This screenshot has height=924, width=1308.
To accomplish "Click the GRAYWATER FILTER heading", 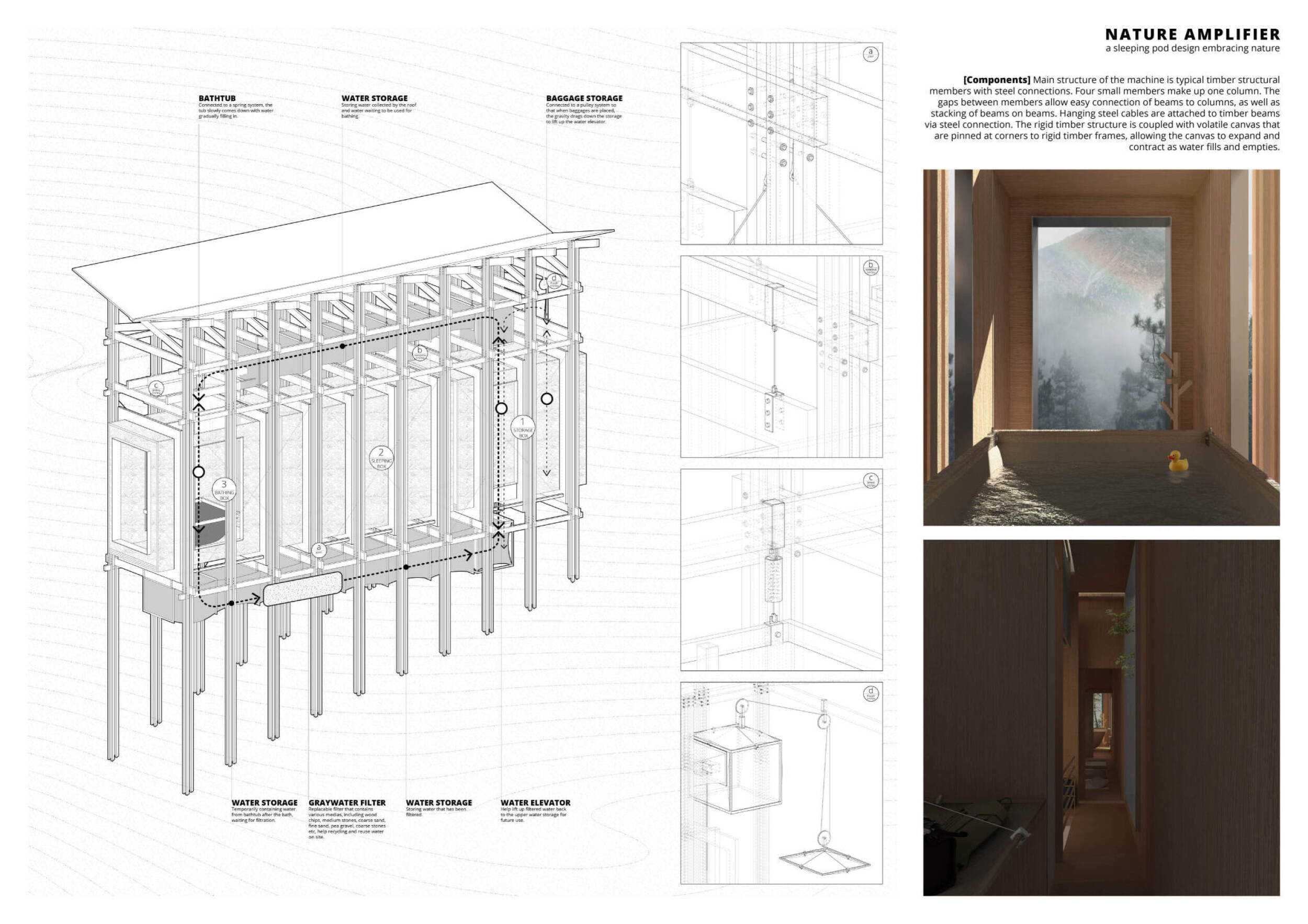I will coord(347,803).
